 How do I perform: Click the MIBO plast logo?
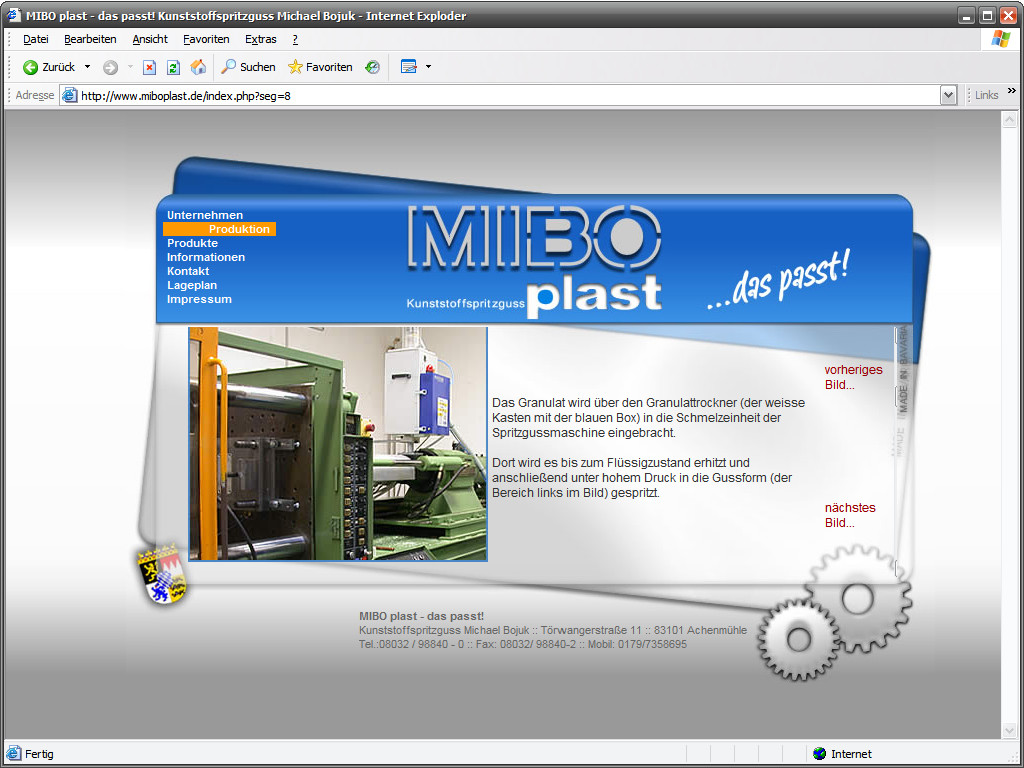[x=534, y=261]
